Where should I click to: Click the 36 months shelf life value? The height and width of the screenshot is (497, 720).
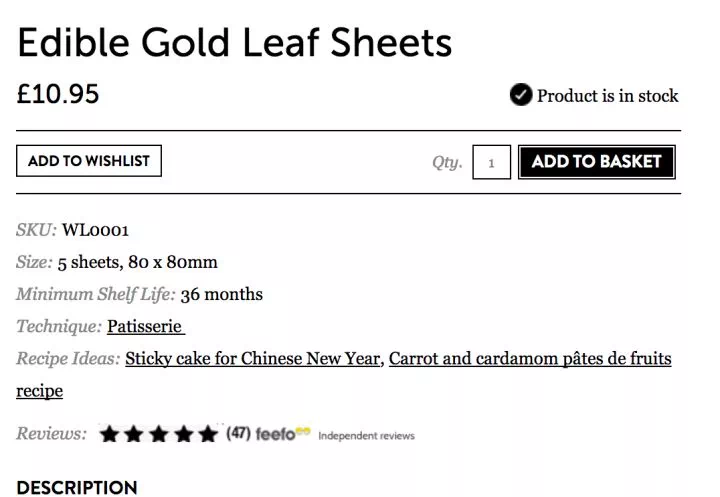221,294
